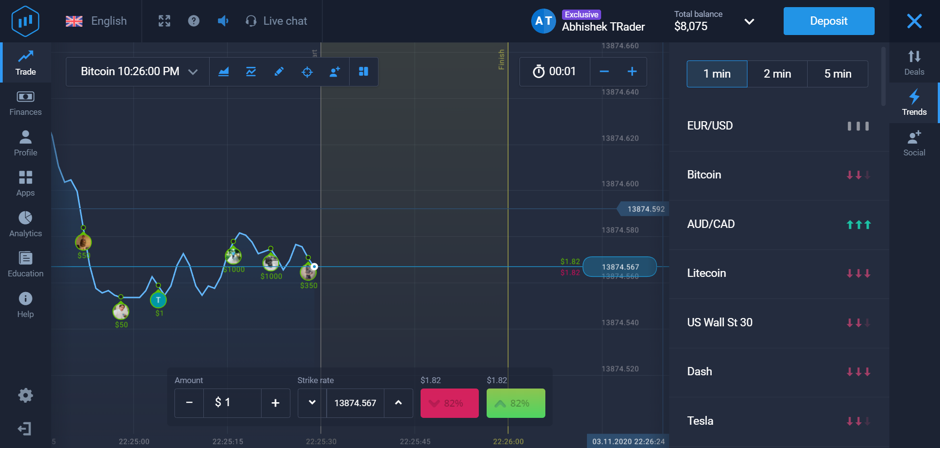Open Analytics from the left sidebar
941x449 pixels.
tap(25, 223)
